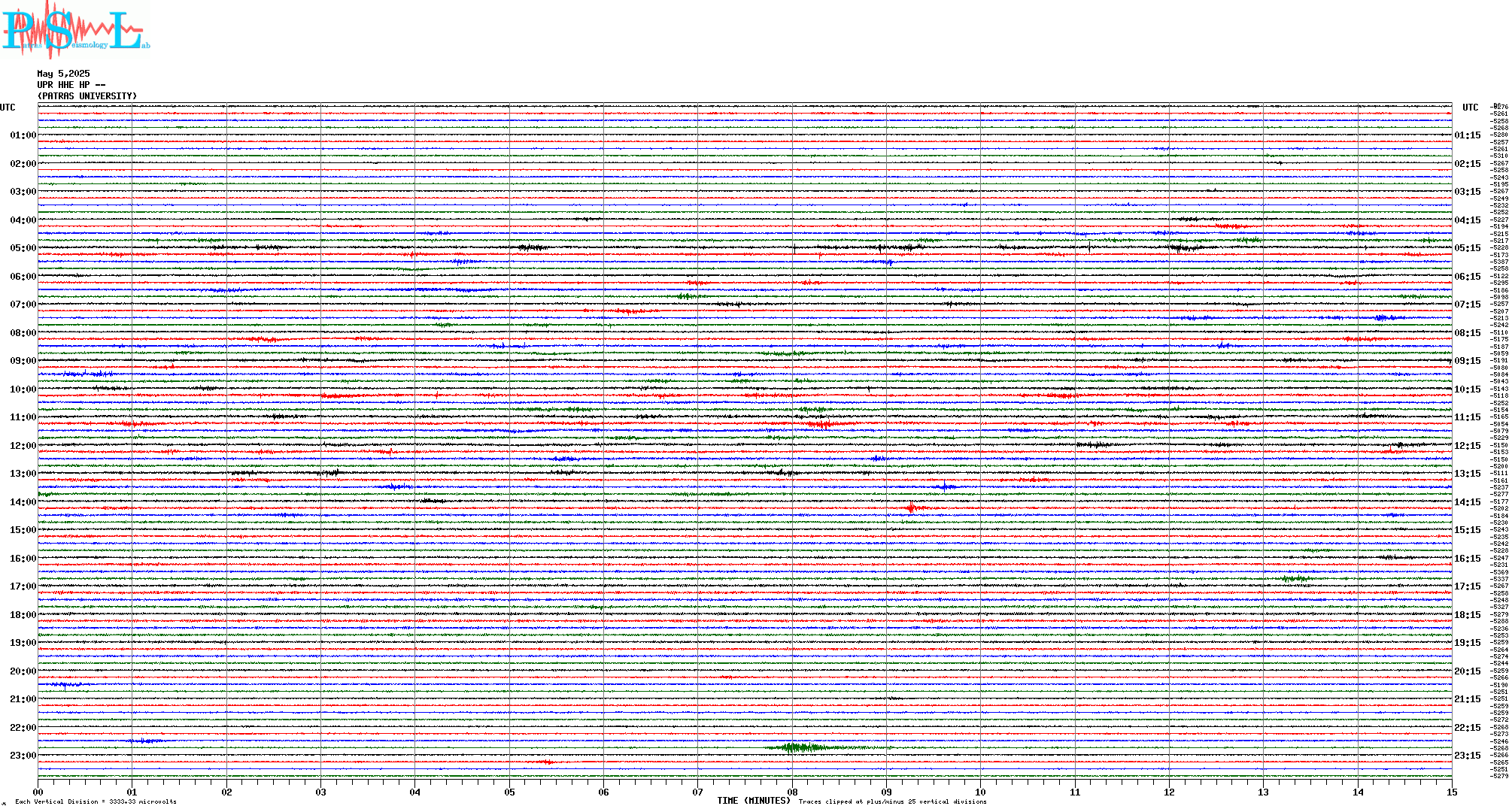Click minute tick 15 on bottom axis

click(x=1452, y=792)
